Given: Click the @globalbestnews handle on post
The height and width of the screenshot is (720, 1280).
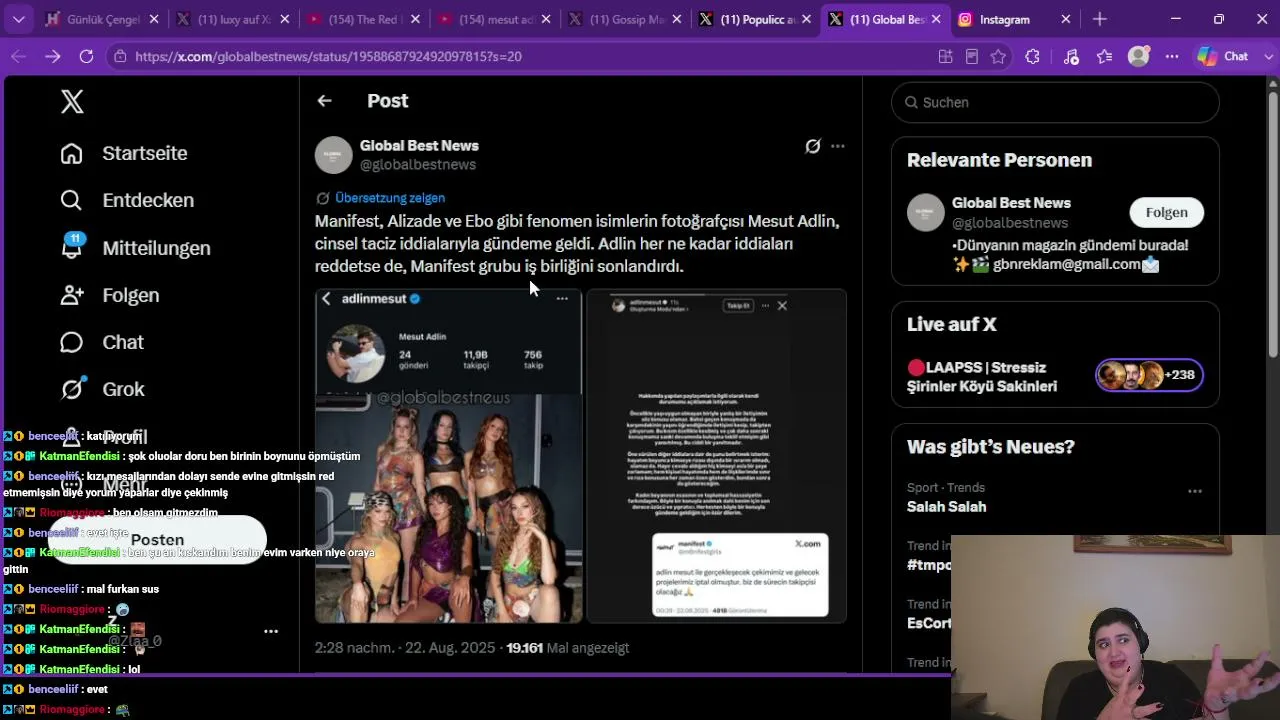Looking at the screenshot, I should 417,165.
